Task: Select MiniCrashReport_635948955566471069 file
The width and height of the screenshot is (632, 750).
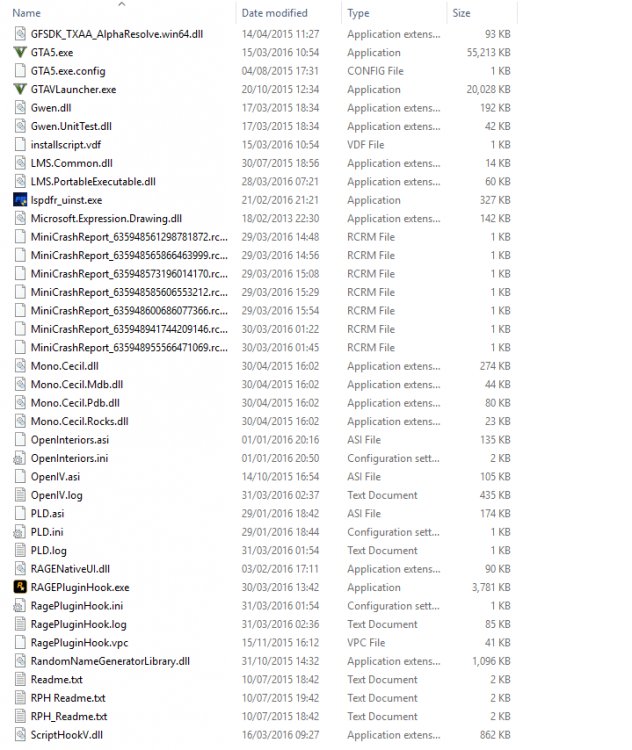Action: click(x=129, y=347)
